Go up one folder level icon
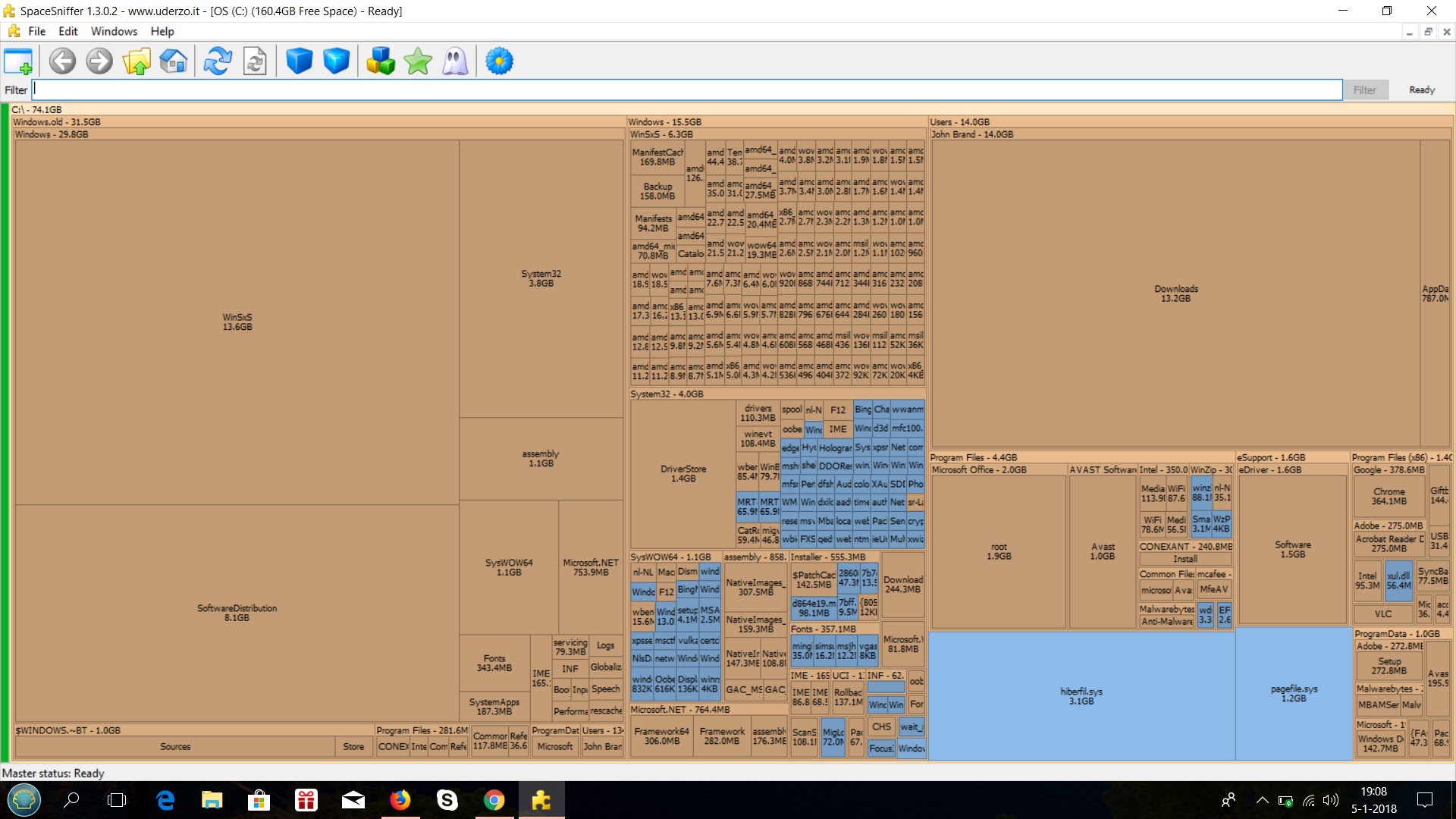 [x=136, y=61]
